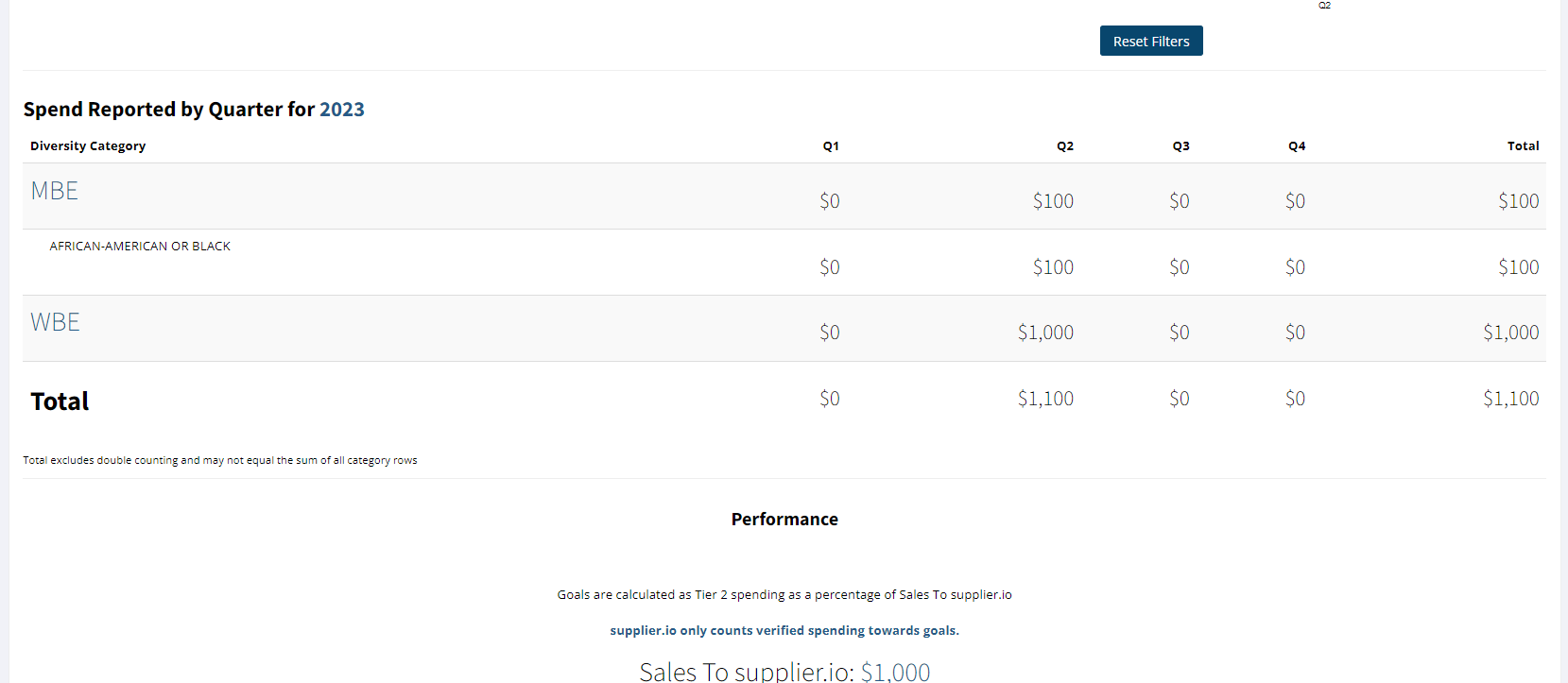Click the Sales To supplier.io amount

pyautogui.click(x=895, y=672)
